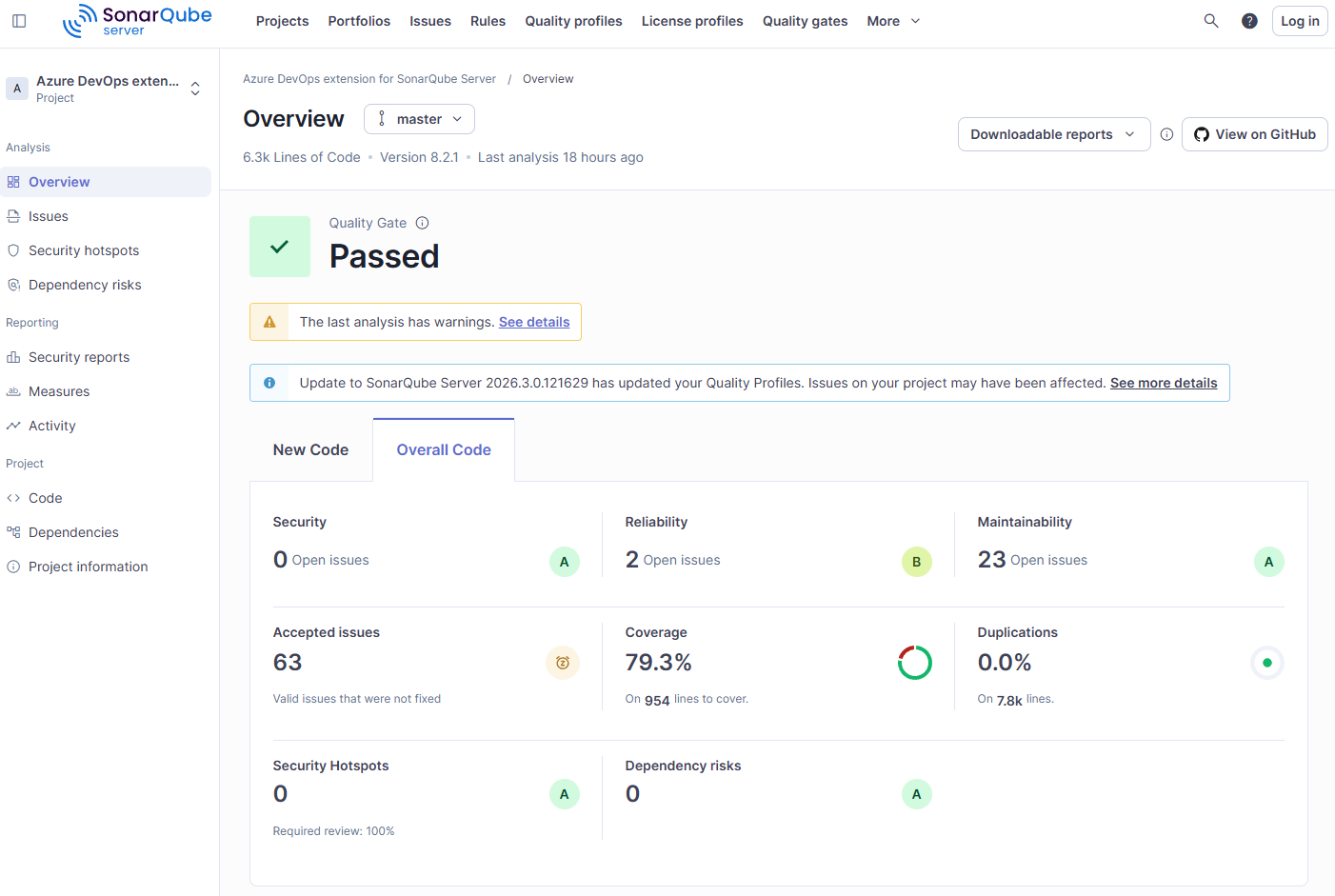Viewport: 1335px width, 896px height.
Task: Expand the Downloadable reports dropdown
Action: click(x=1054, y=134)
